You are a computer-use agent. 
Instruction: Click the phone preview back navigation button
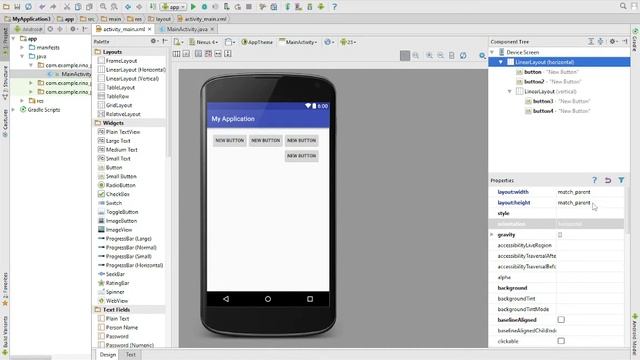[x=226, y=299]
